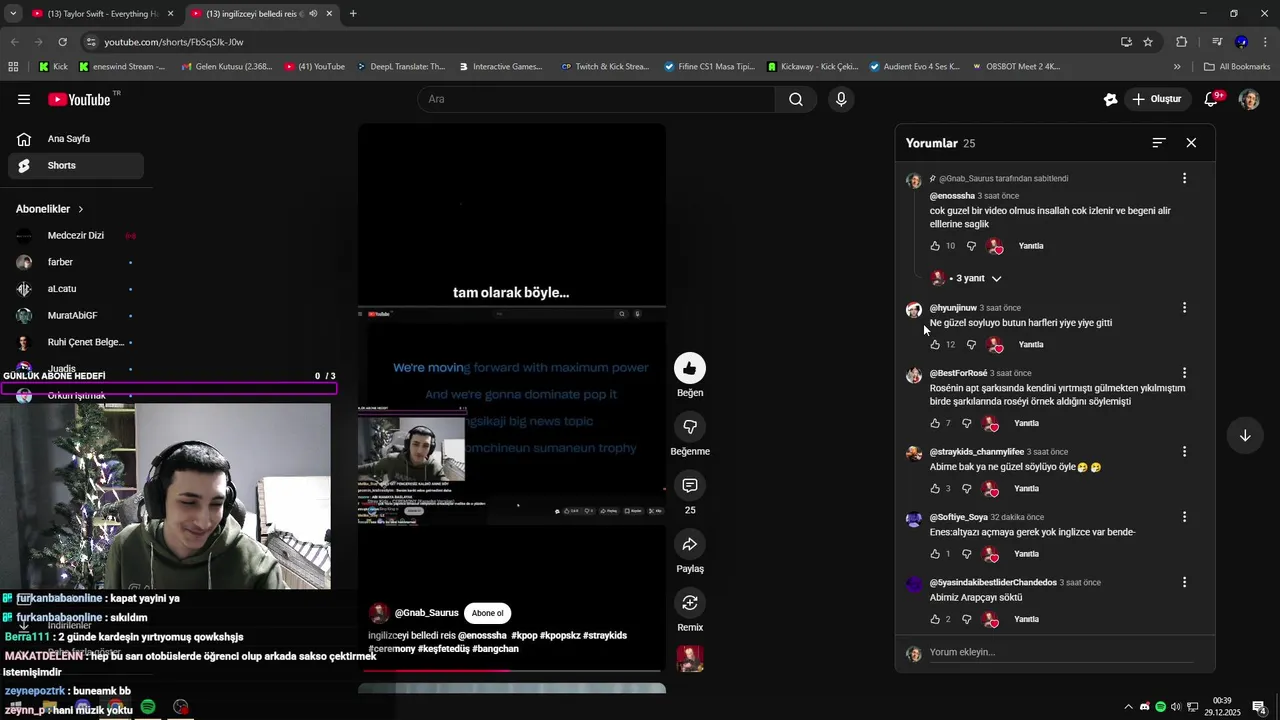
Task: Like the @hyunjinuw comment
Action: point(935,345)
